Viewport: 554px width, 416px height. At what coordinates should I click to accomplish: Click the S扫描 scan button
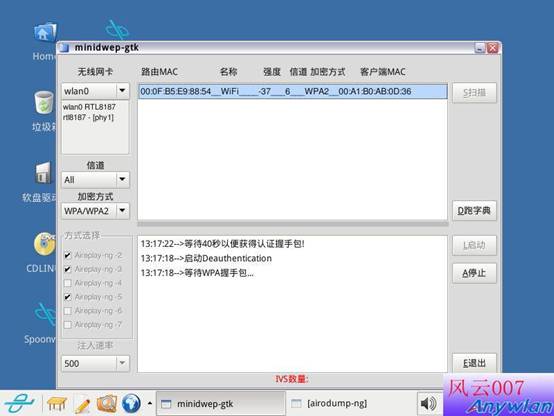coord(474,93)
